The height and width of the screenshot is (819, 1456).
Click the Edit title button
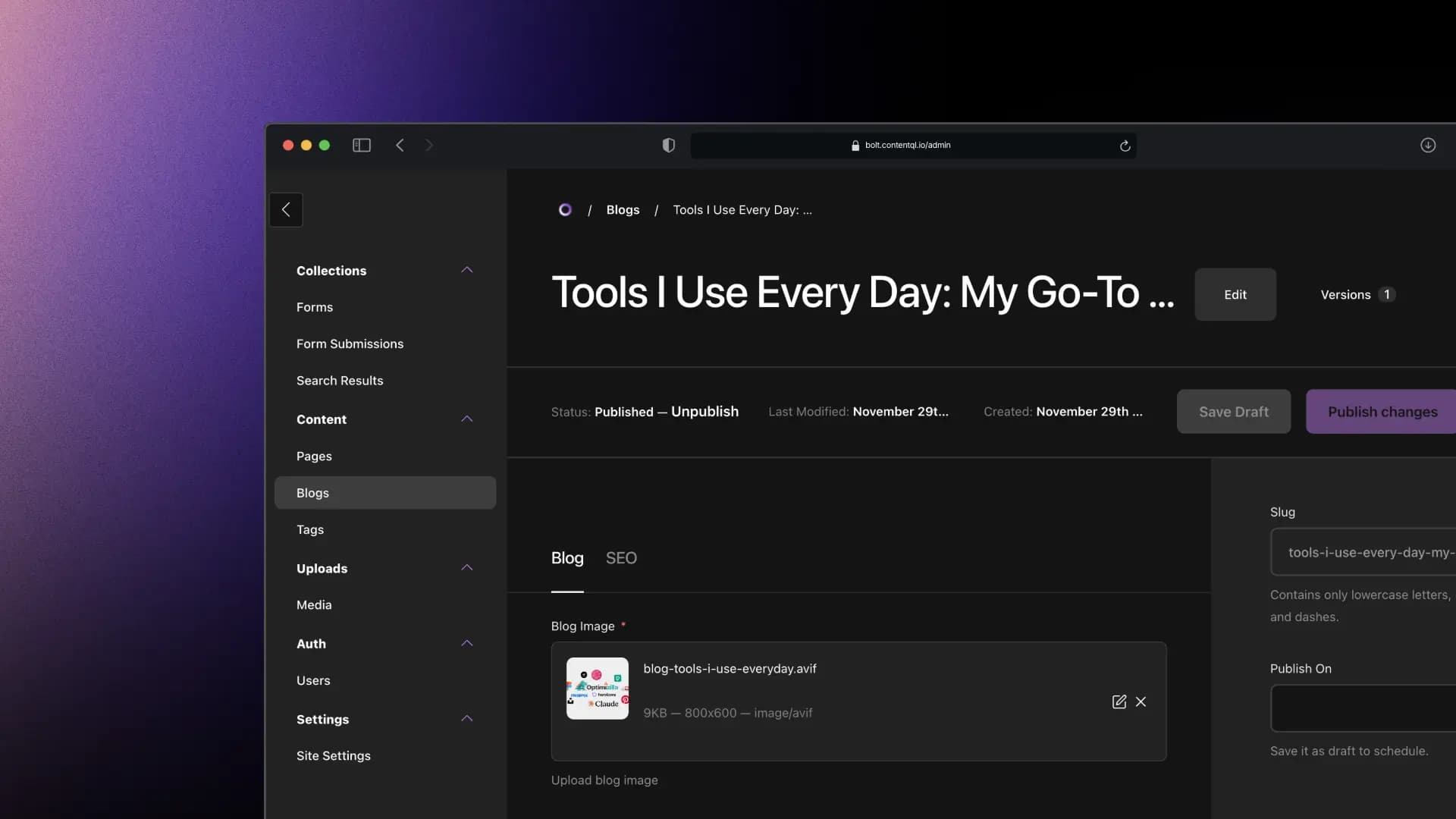pos(1235,294)
